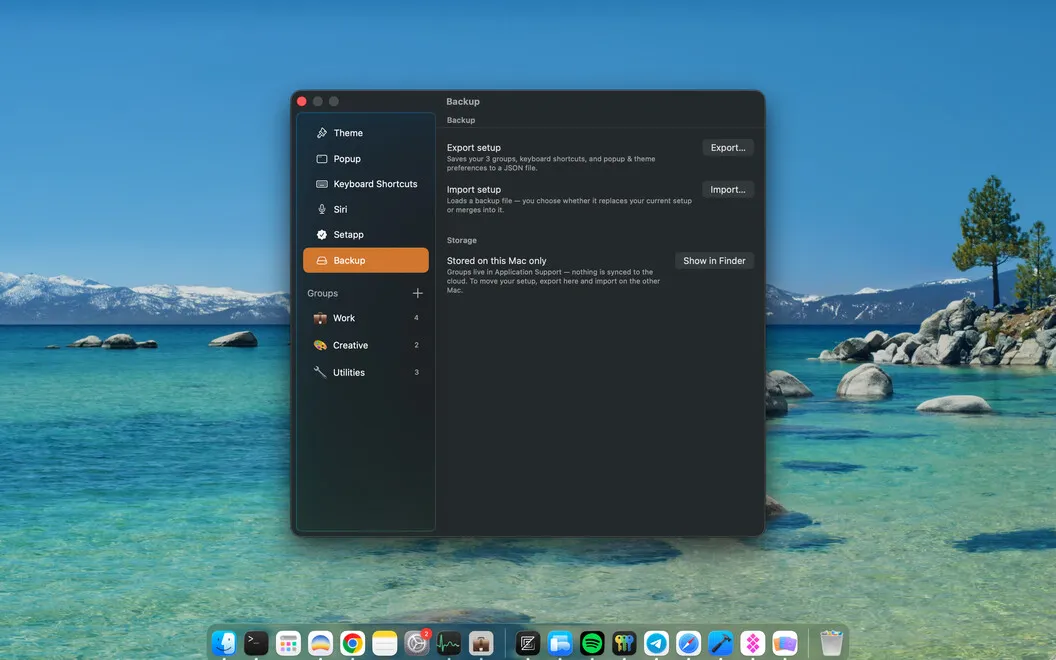
Task: Open the Theme settings pane
Action: click(x=366, y=133)
